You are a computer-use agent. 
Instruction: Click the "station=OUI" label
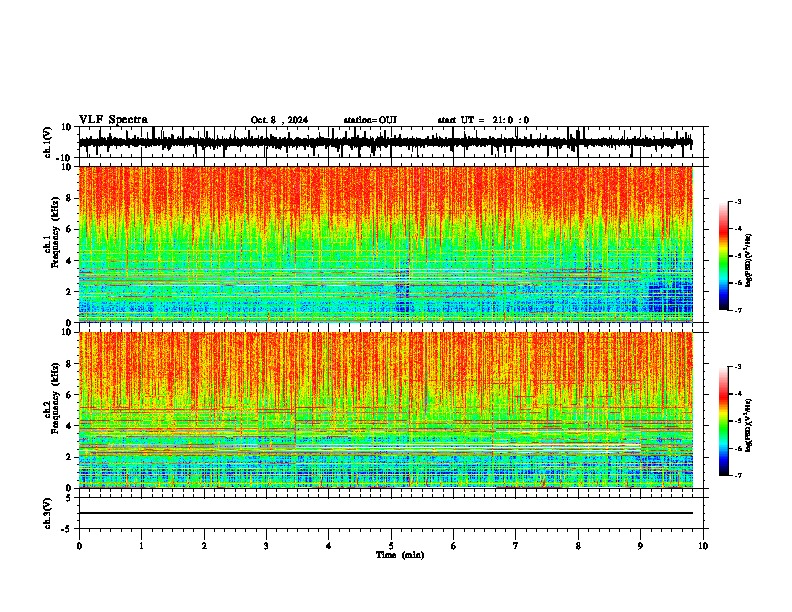click(370, 120)
